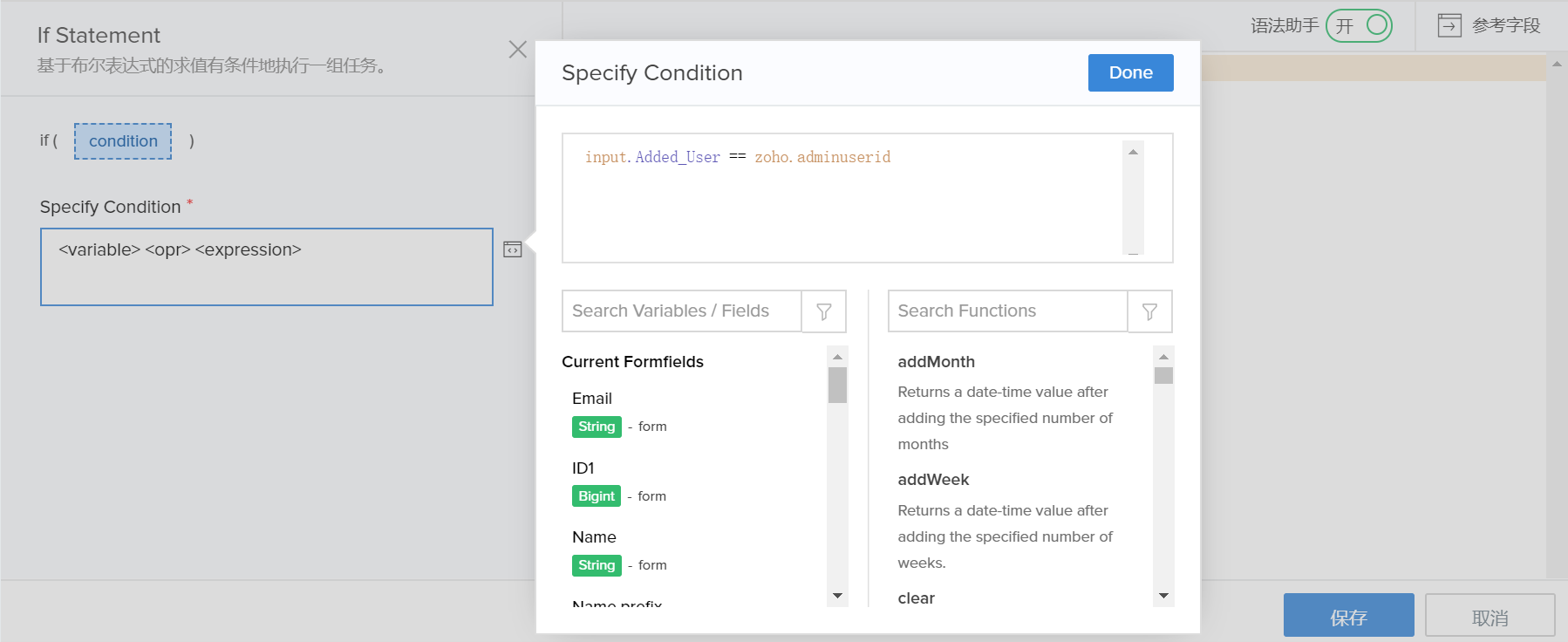Screen dimensions: 1568x642
Task: Select the Email form field
Action: point(592,399)
